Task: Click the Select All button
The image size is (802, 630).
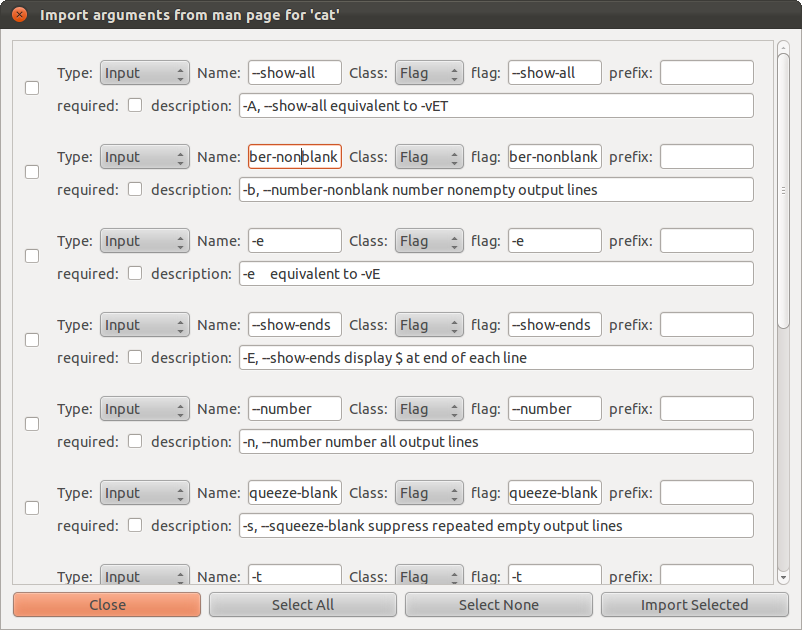Action: (303, 605)
